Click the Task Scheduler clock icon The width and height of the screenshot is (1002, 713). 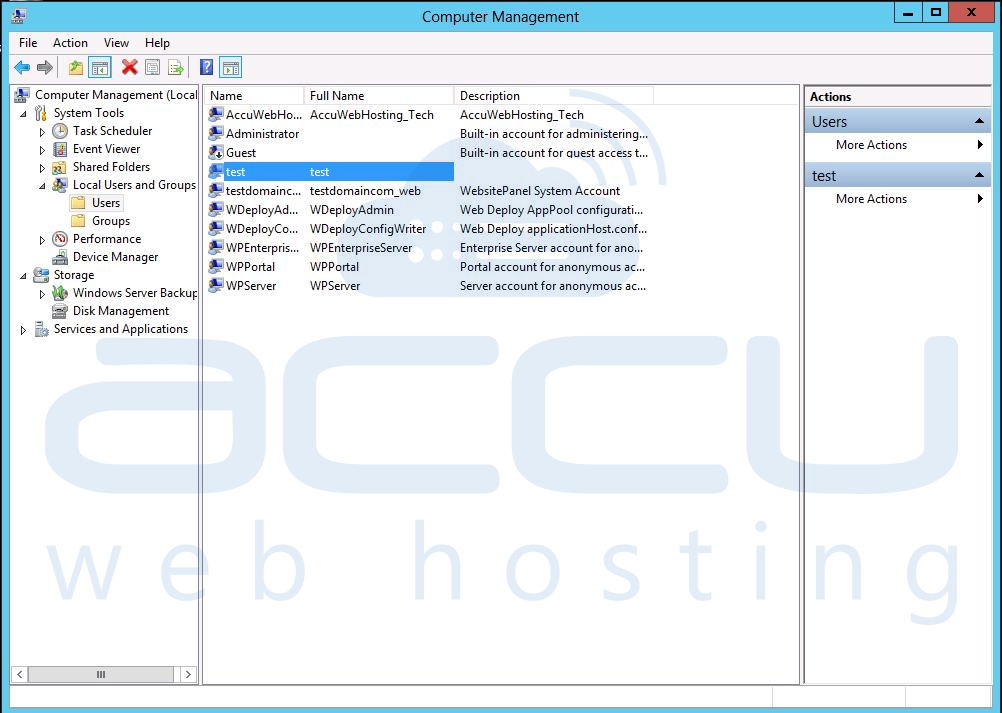tap(60, 131)
